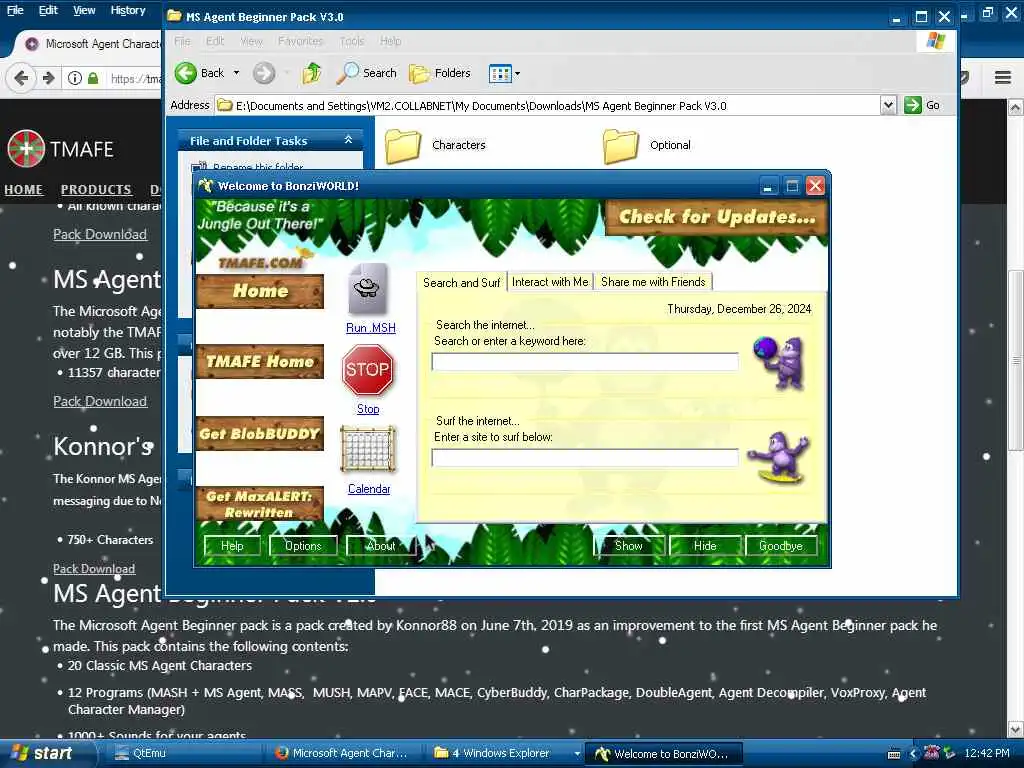Image resolution: width=1024 pixels, height=768 pixels.
Task: Click the padlock icon in Firefox URL bar
Action: click(x=93, y=78)
